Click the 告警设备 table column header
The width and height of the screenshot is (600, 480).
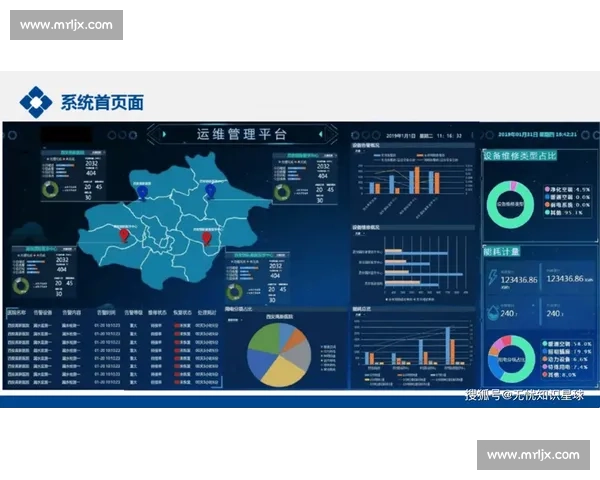42,312
